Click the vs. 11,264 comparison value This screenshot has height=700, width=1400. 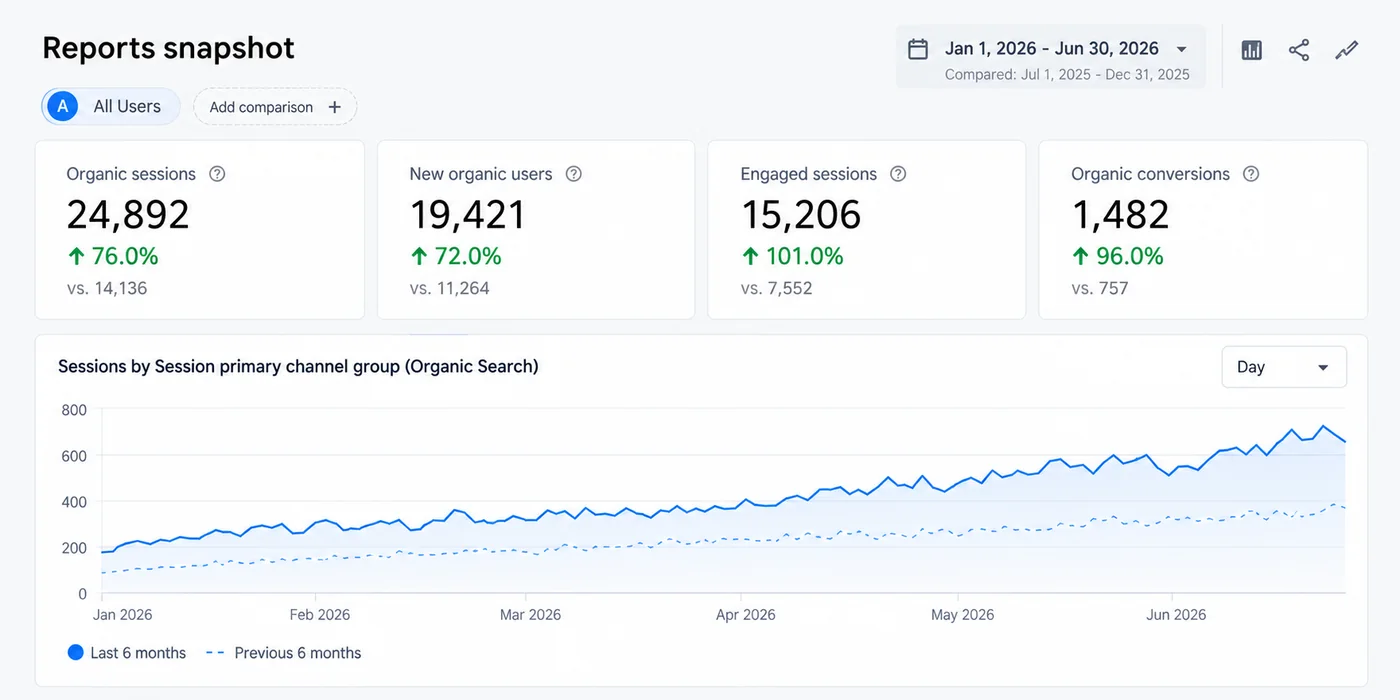tap(450, 289)
